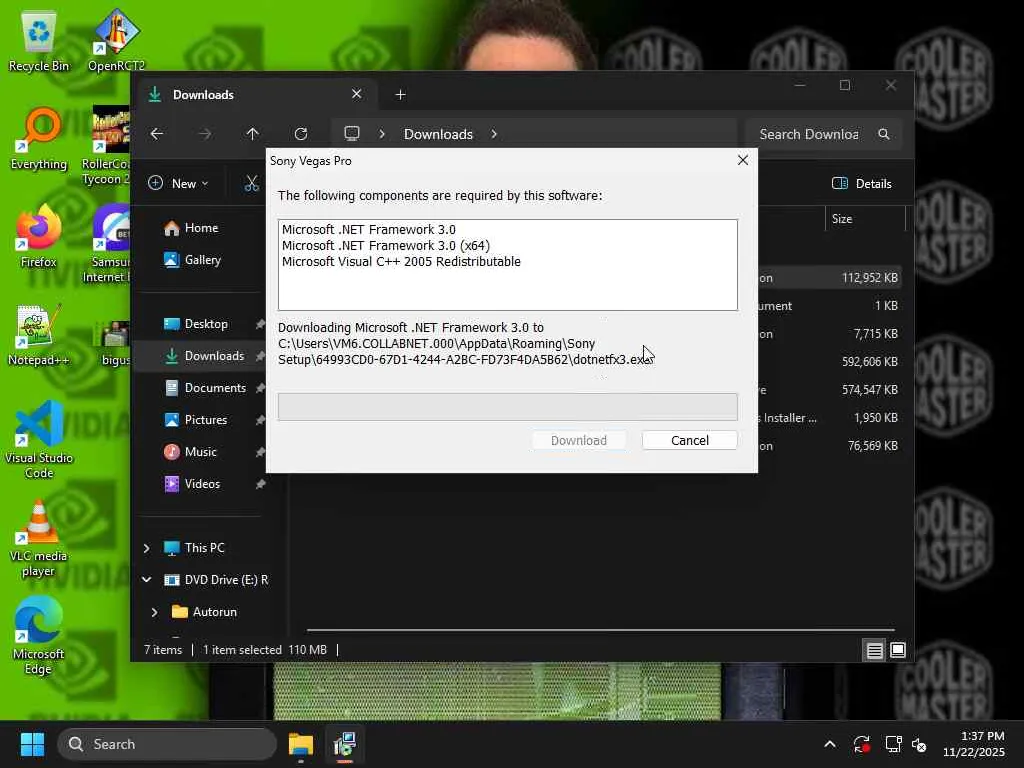Click the taskbar Search box

(167, 744)
